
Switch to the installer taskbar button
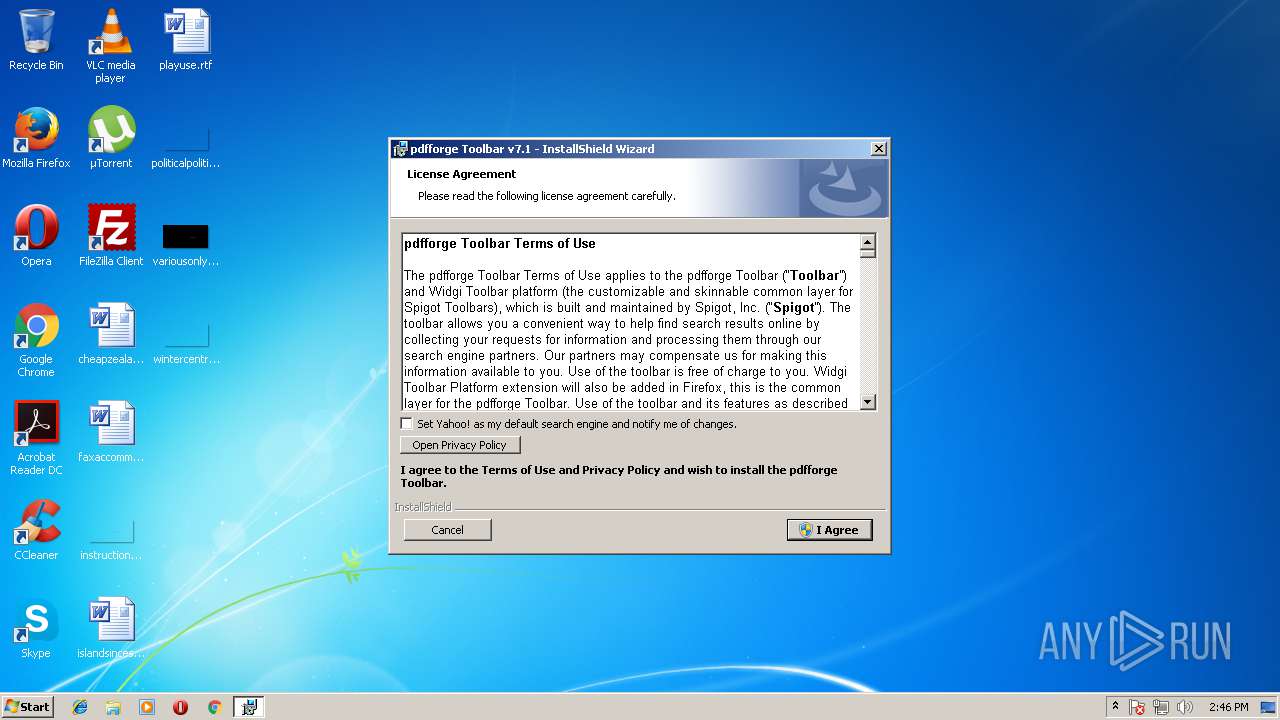click(249, 707)
